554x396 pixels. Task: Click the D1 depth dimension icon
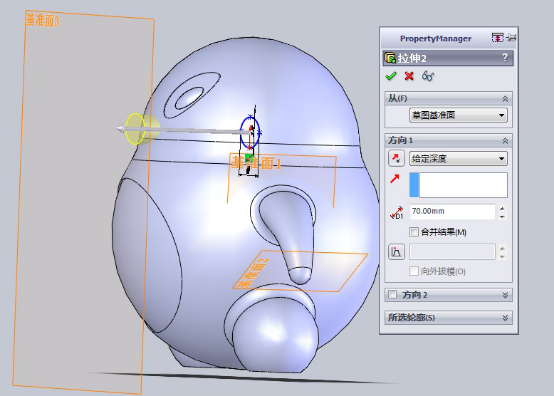[x=396, y=212]
